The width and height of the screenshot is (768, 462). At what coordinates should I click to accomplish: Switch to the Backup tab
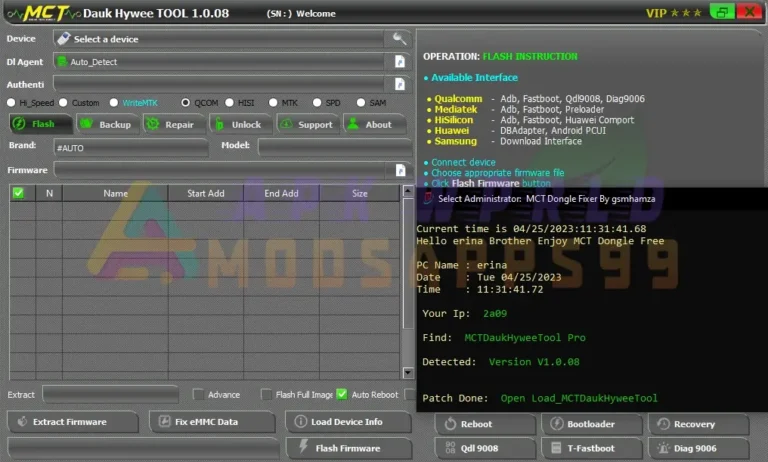105,125
